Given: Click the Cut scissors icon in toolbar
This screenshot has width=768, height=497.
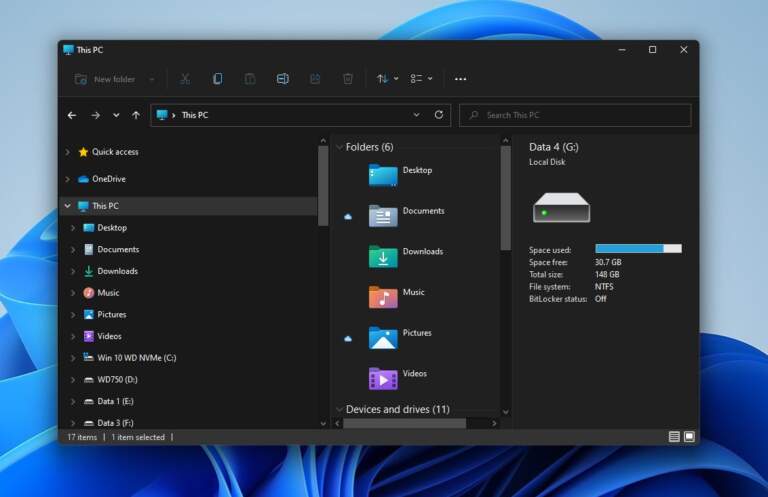Looking at the screenshot, I should [x=185, y=79].
